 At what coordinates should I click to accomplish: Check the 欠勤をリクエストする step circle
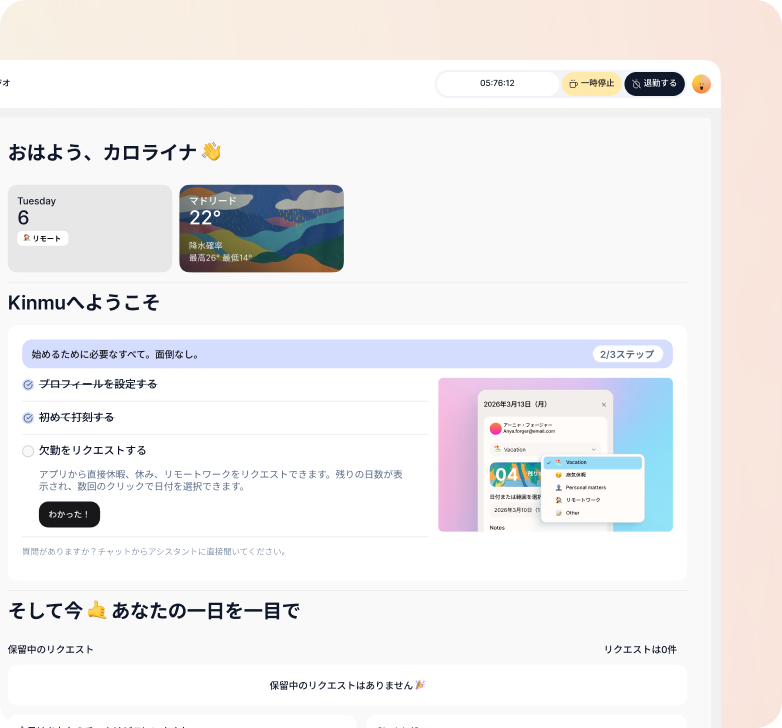[28, 451]
